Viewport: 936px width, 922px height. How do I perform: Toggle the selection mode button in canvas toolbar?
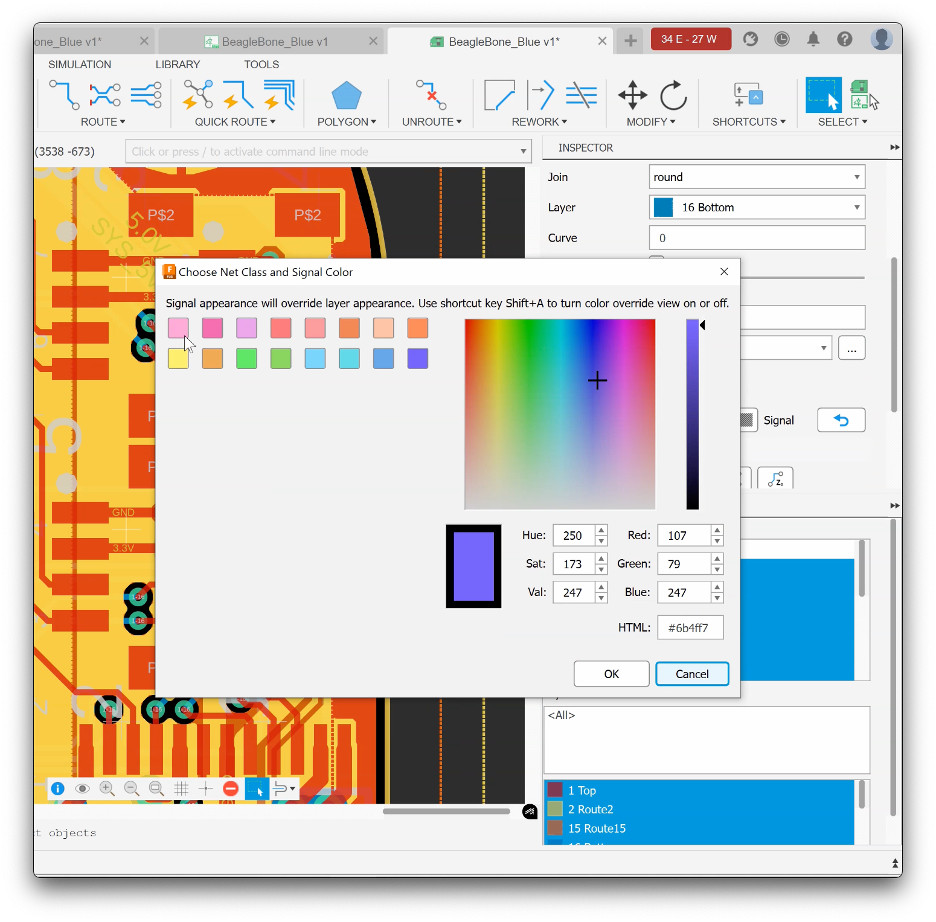tap(257, 789)
